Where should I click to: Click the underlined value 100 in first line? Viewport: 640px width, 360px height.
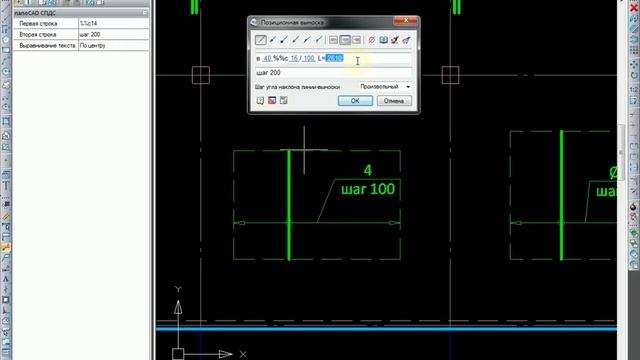pyautogui.click(x=309, y=58)
